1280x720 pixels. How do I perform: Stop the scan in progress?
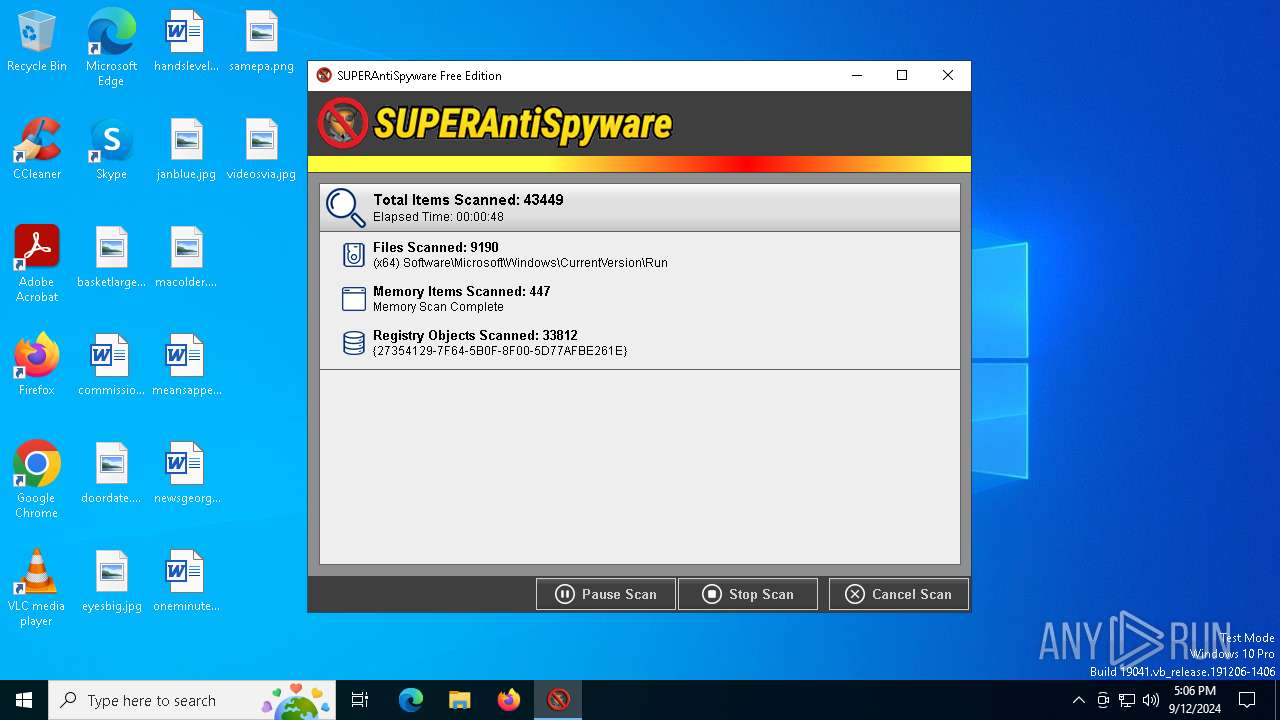748,594
